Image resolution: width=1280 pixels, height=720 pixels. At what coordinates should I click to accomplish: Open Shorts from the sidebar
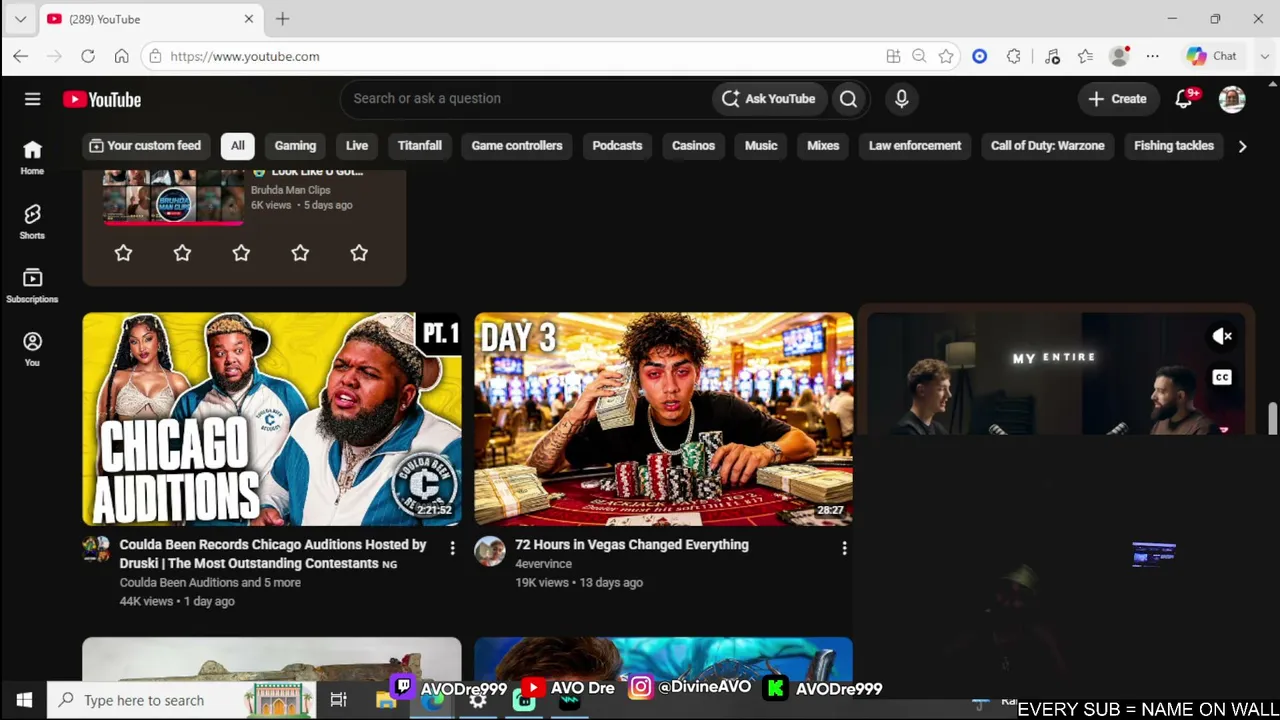[x=32, y=221]
